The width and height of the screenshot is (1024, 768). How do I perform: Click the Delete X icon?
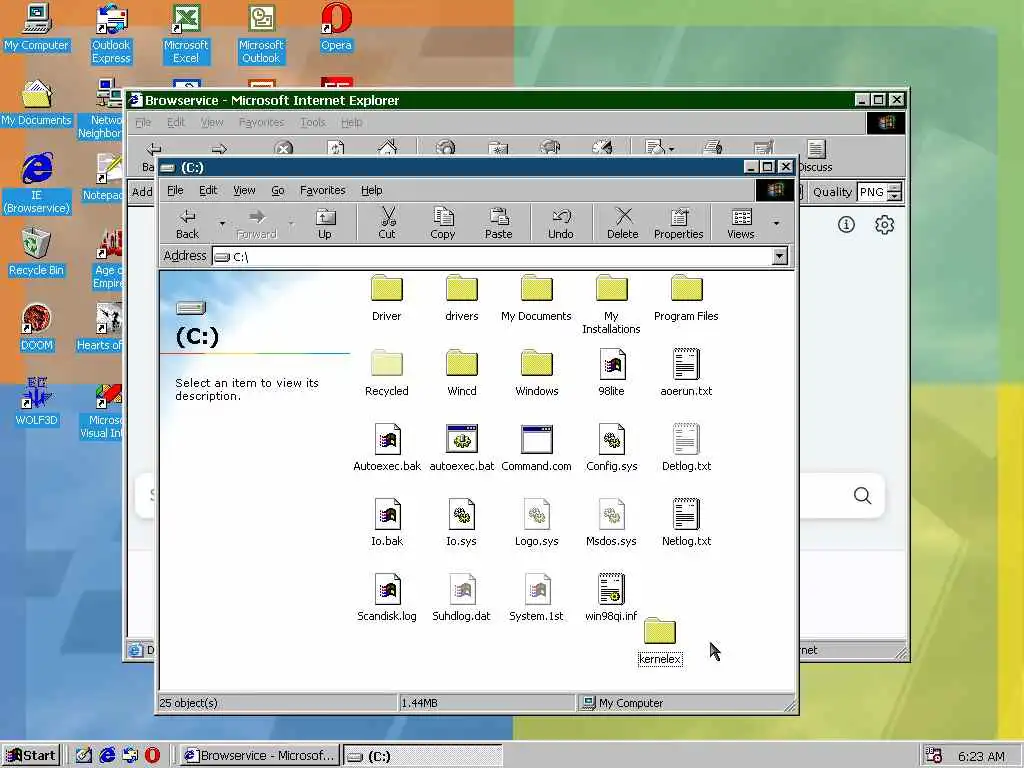tap(622, 223)
